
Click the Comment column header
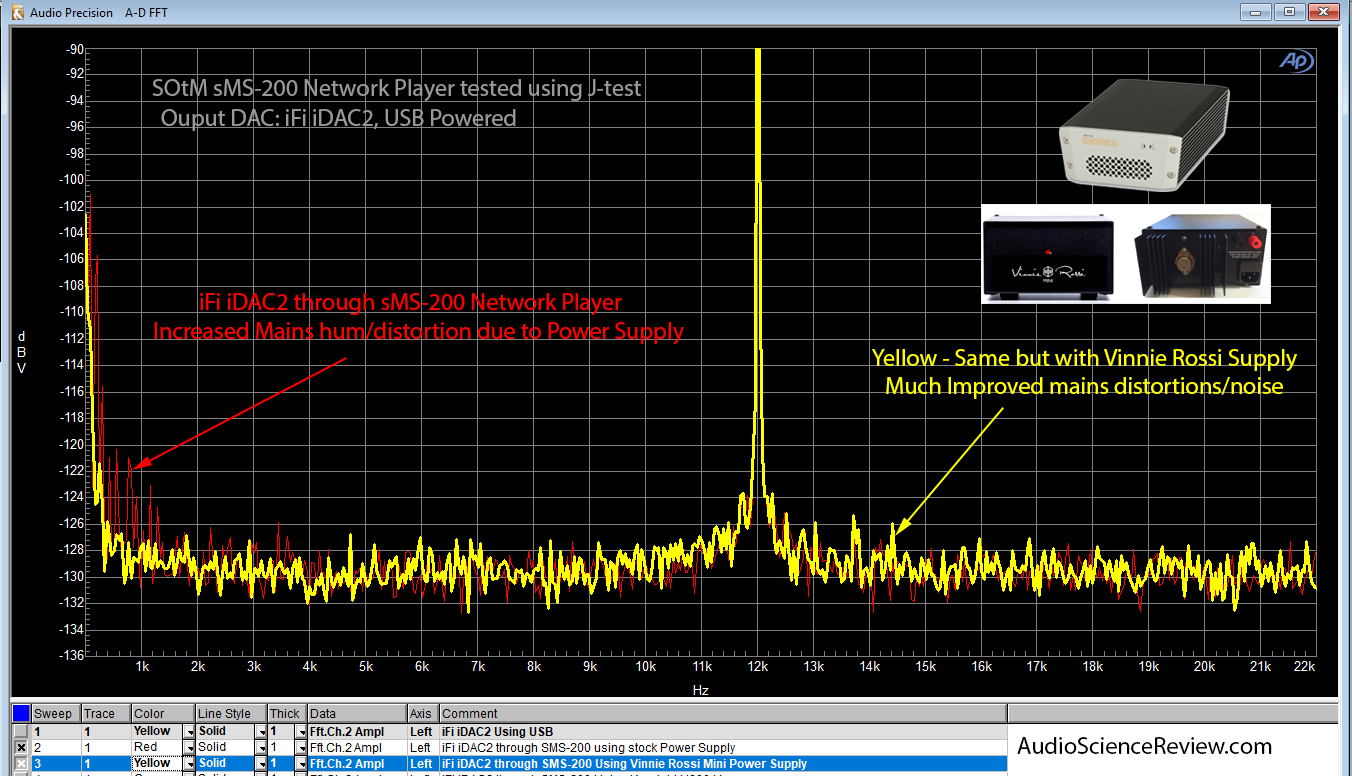pyautogui.click(x=723, y=713)
